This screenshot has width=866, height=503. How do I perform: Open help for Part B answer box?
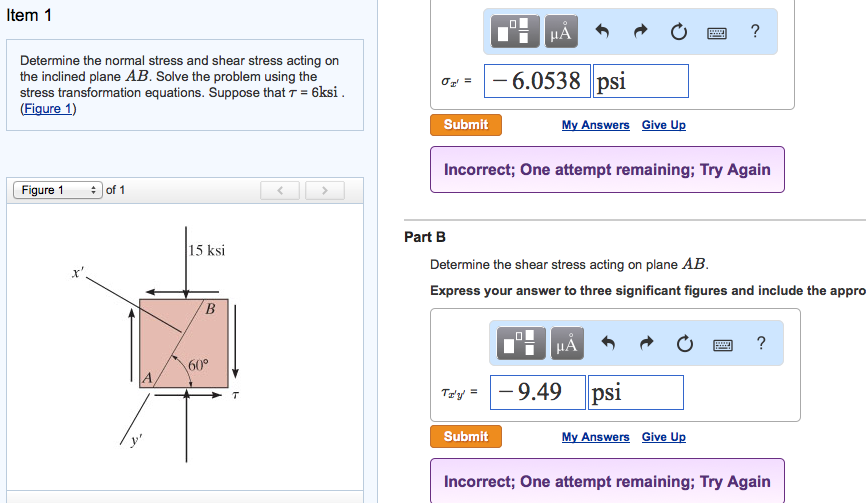coord(761,343)
